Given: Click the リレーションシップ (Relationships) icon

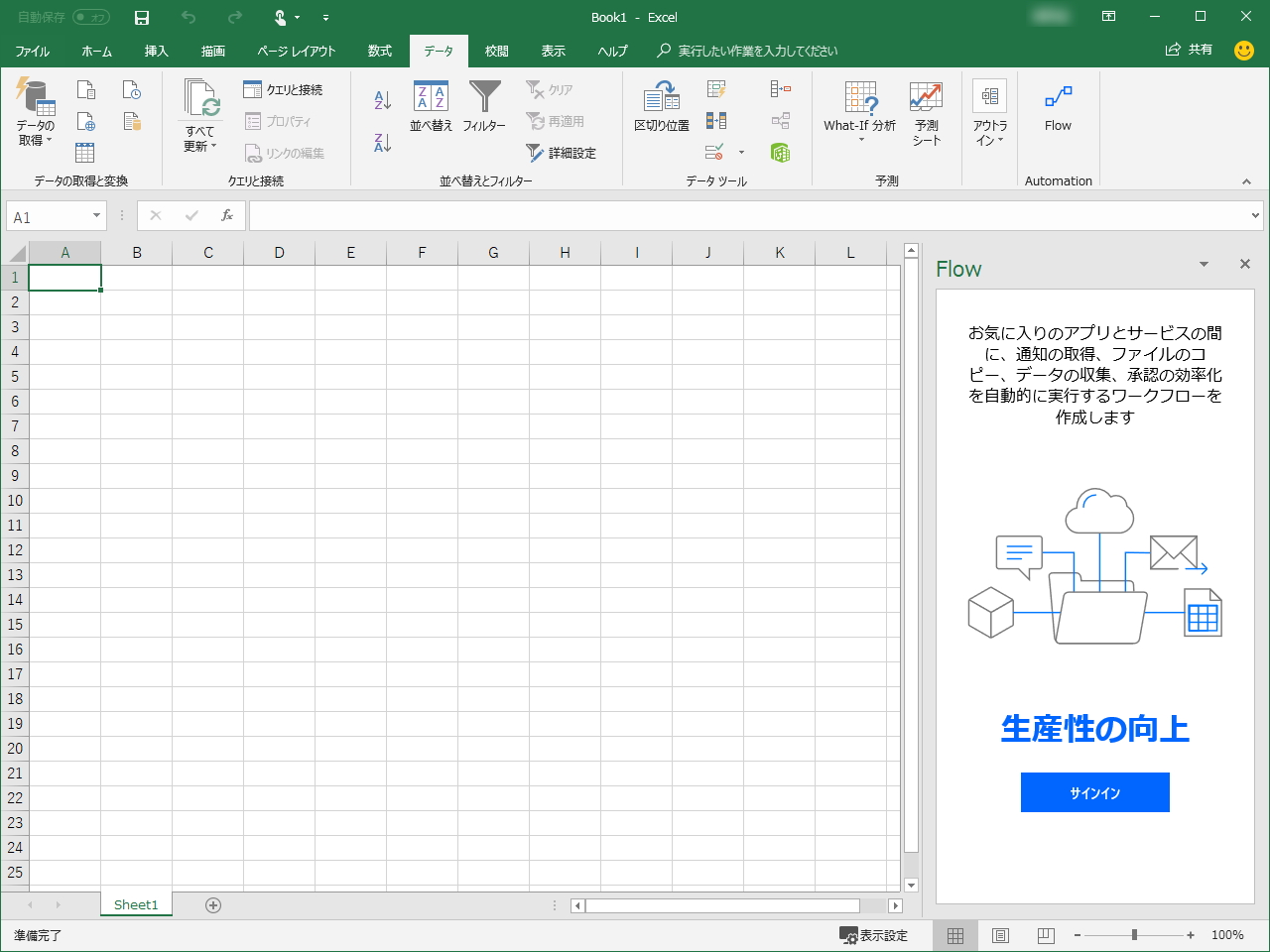Looking at the screenshot, I should coord(780,119).
